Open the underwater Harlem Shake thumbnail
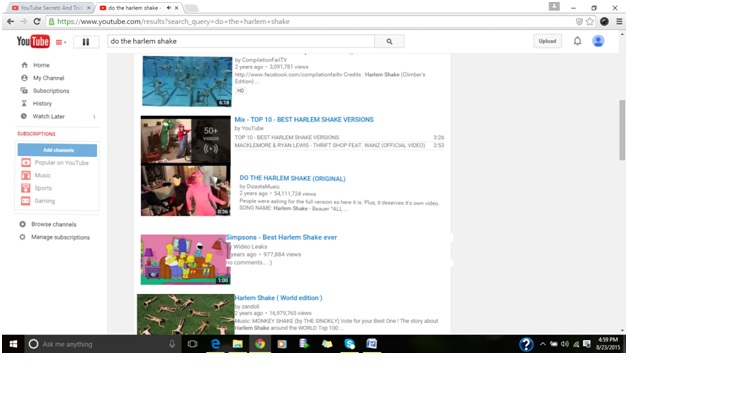Viewport: 736px width, 394px height. pos(187,81)
